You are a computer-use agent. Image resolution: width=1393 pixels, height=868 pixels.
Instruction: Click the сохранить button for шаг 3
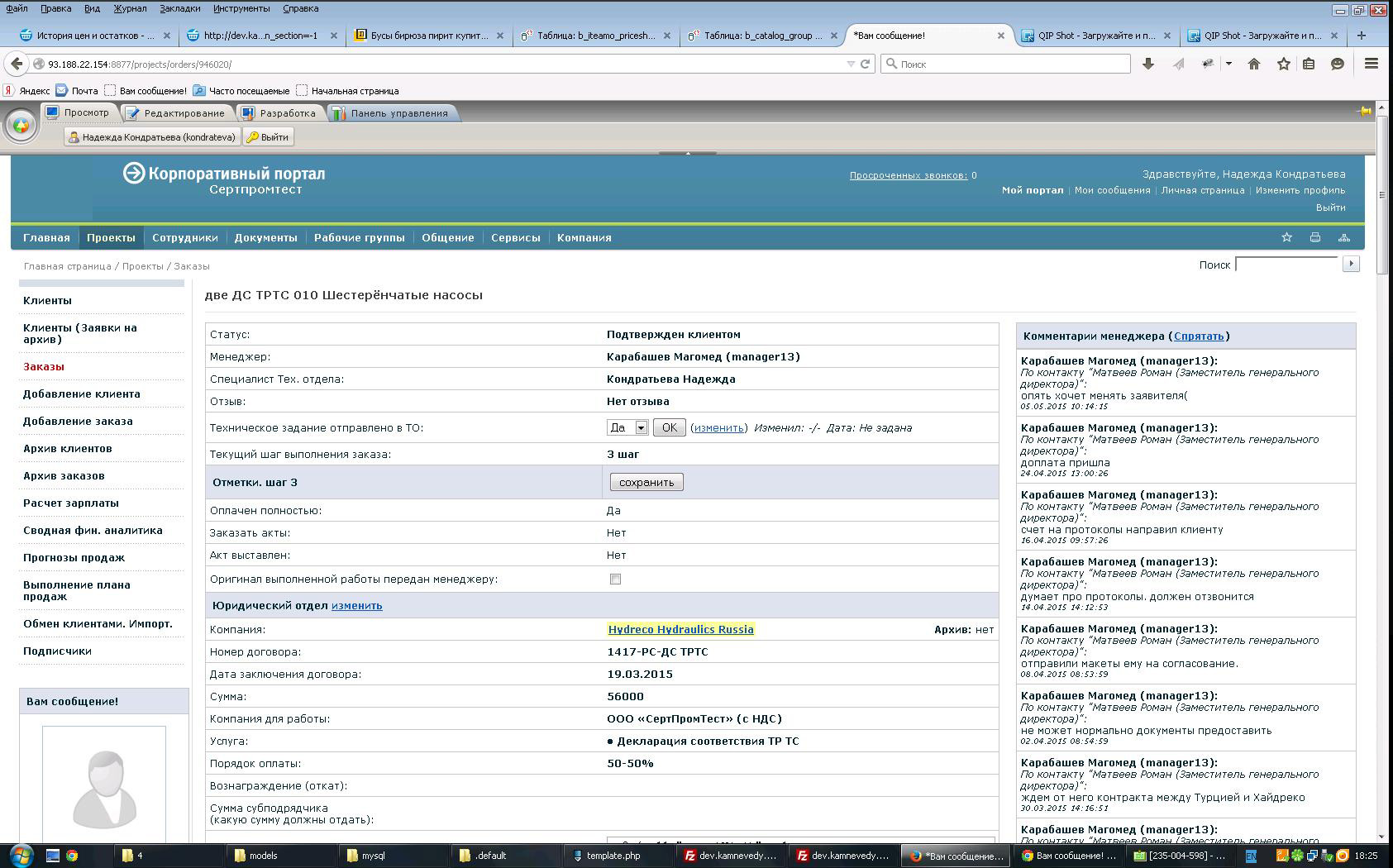coord(646,482)
